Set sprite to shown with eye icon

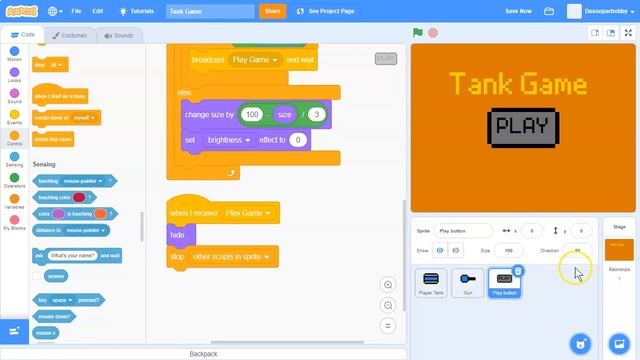440,250
